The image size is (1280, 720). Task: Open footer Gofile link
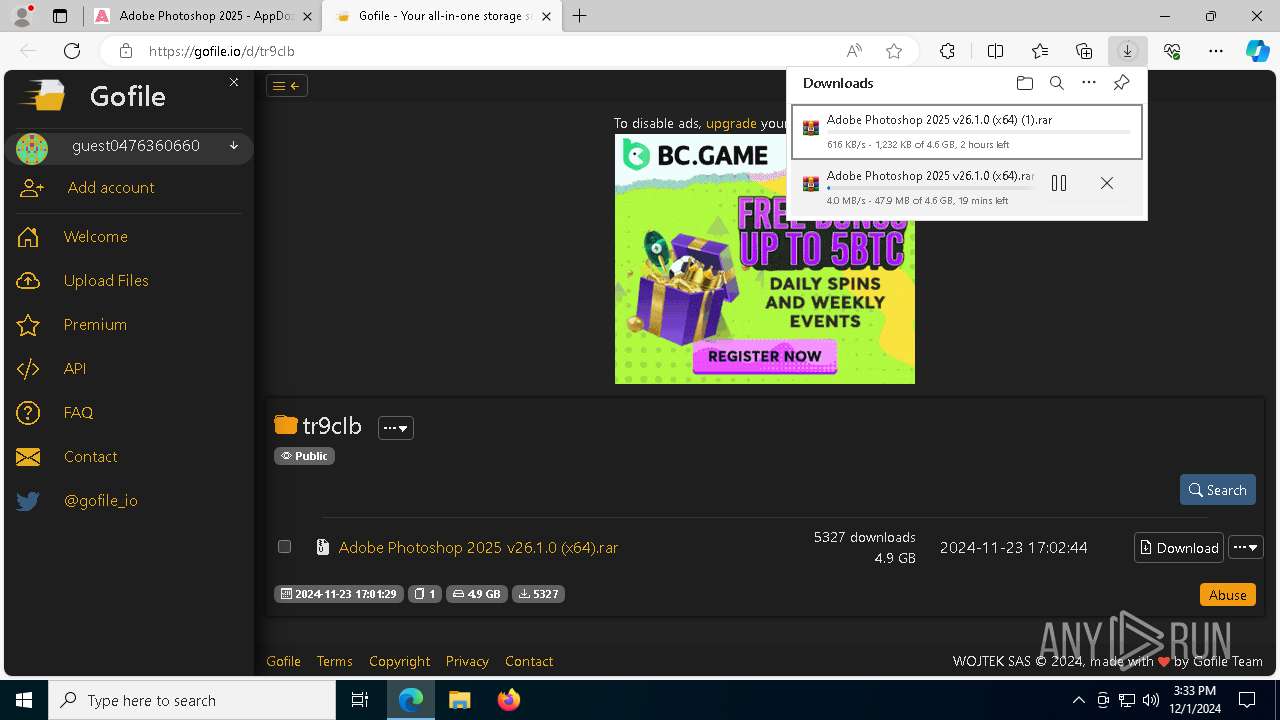pos(283,661)
